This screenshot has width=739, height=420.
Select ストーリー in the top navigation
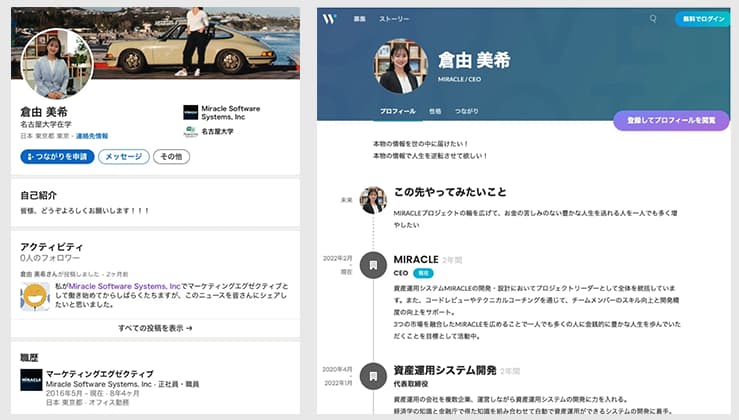coord(392,19)
